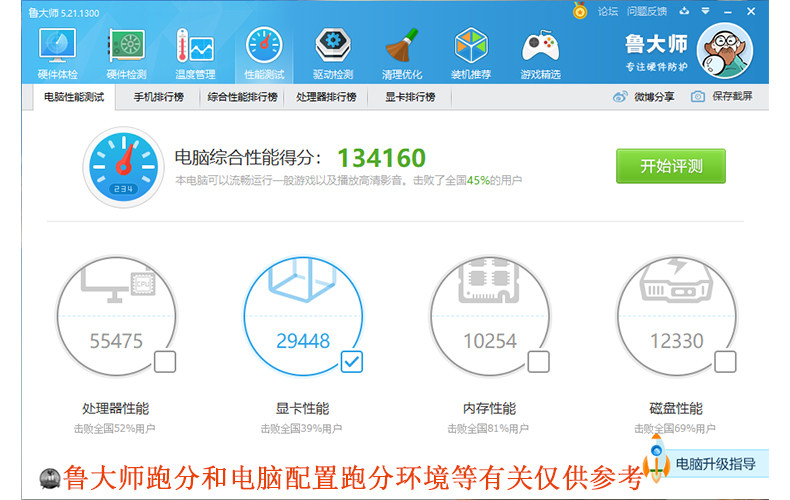Click memory circle showing 10254
The image size is (790, 500).
(x=490, y=316)
